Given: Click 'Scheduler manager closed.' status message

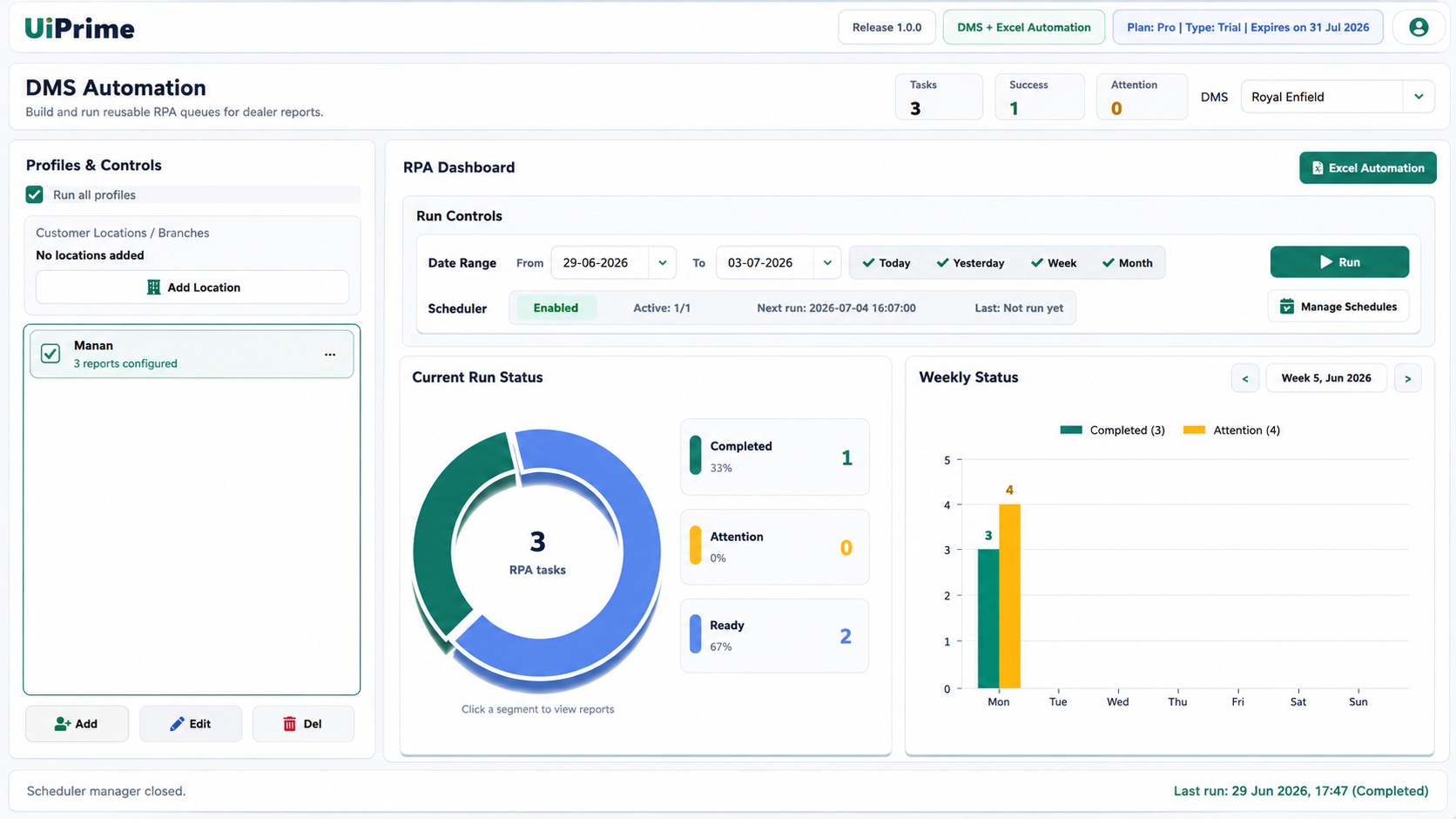Looking at the screenshot, I should coord(106,791).
